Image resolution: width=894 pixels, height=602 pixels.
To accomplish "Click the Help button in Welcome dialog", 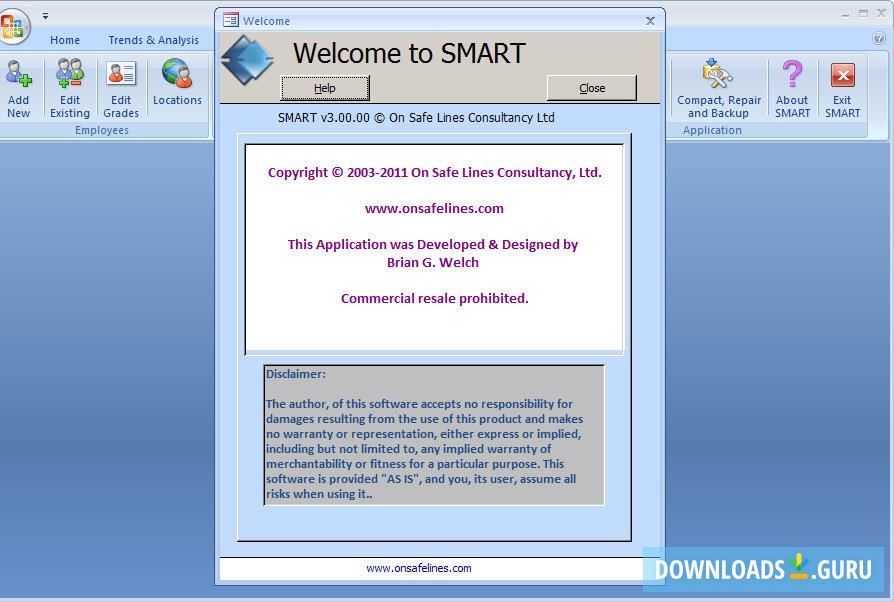I will click(x=325, y=88).
